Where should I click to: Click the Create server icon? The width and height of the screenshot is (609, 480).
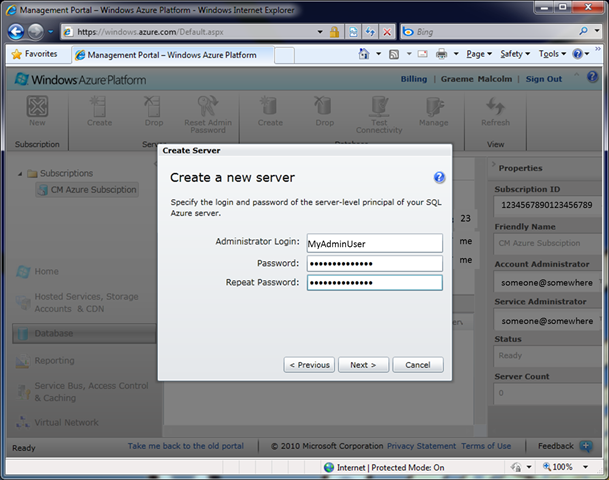coord(99,106)
